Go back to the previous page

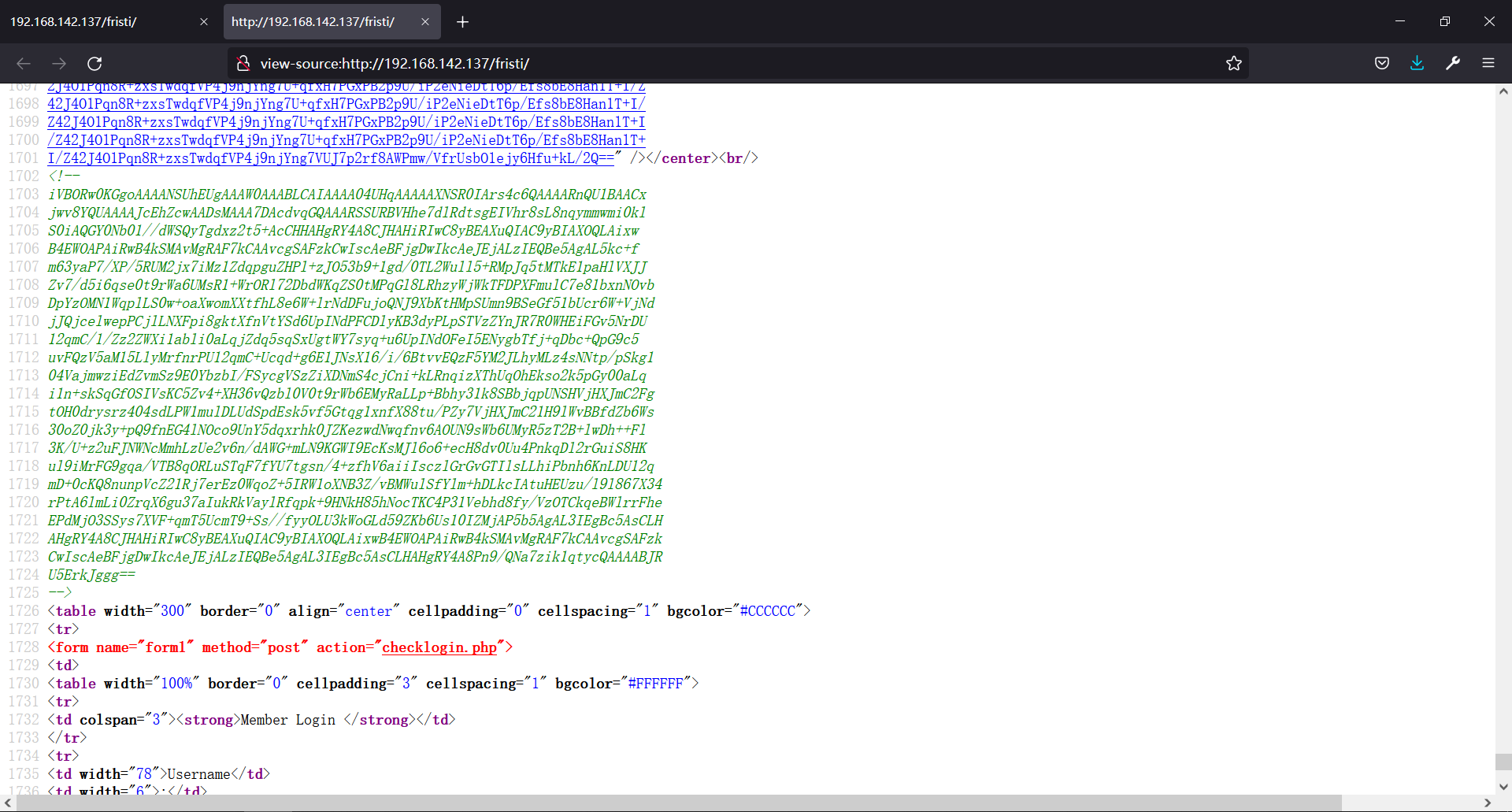(24, 64)
